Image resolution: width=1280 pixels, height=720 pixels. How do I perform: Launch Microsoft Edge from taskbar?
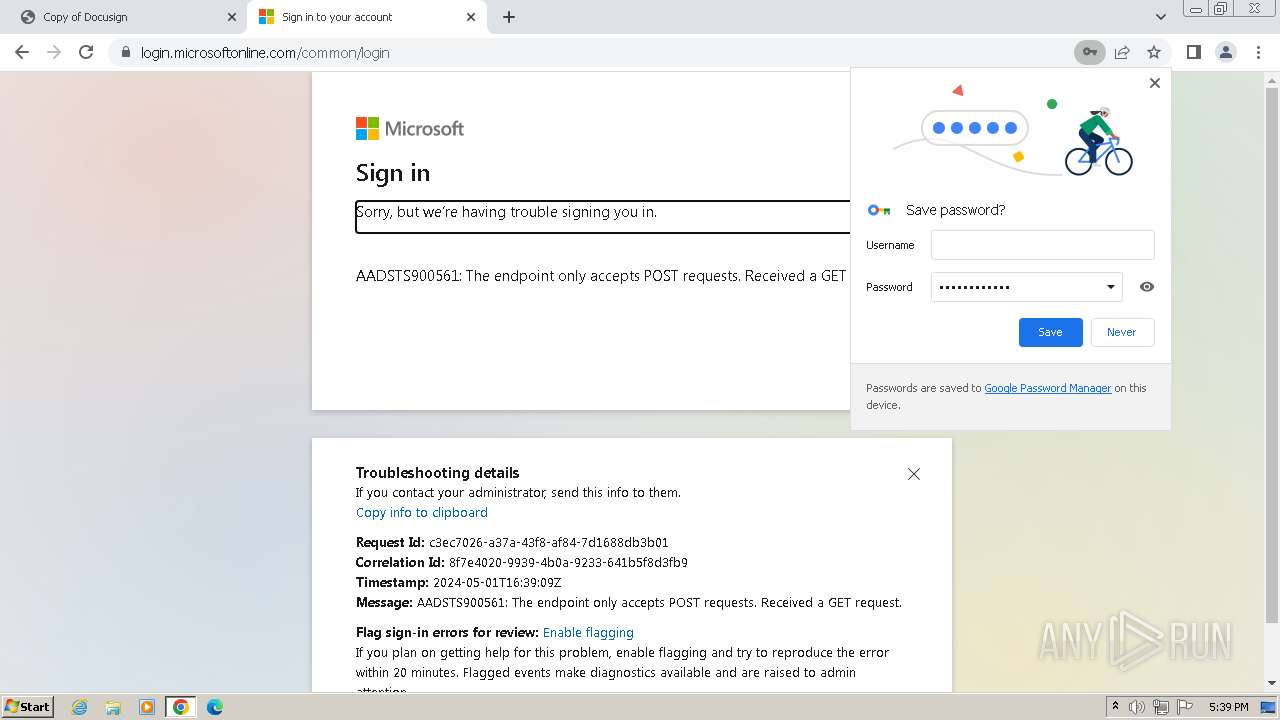click(215, 707)
